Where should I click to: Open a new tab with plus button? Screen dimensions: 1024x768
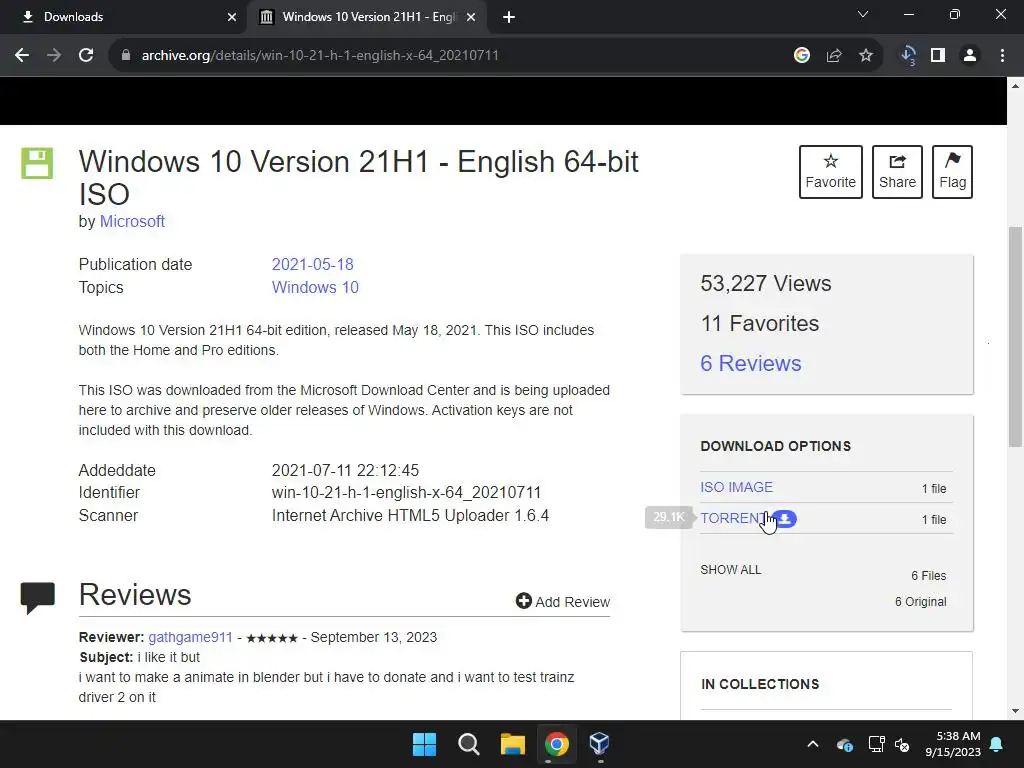point(509,17)
